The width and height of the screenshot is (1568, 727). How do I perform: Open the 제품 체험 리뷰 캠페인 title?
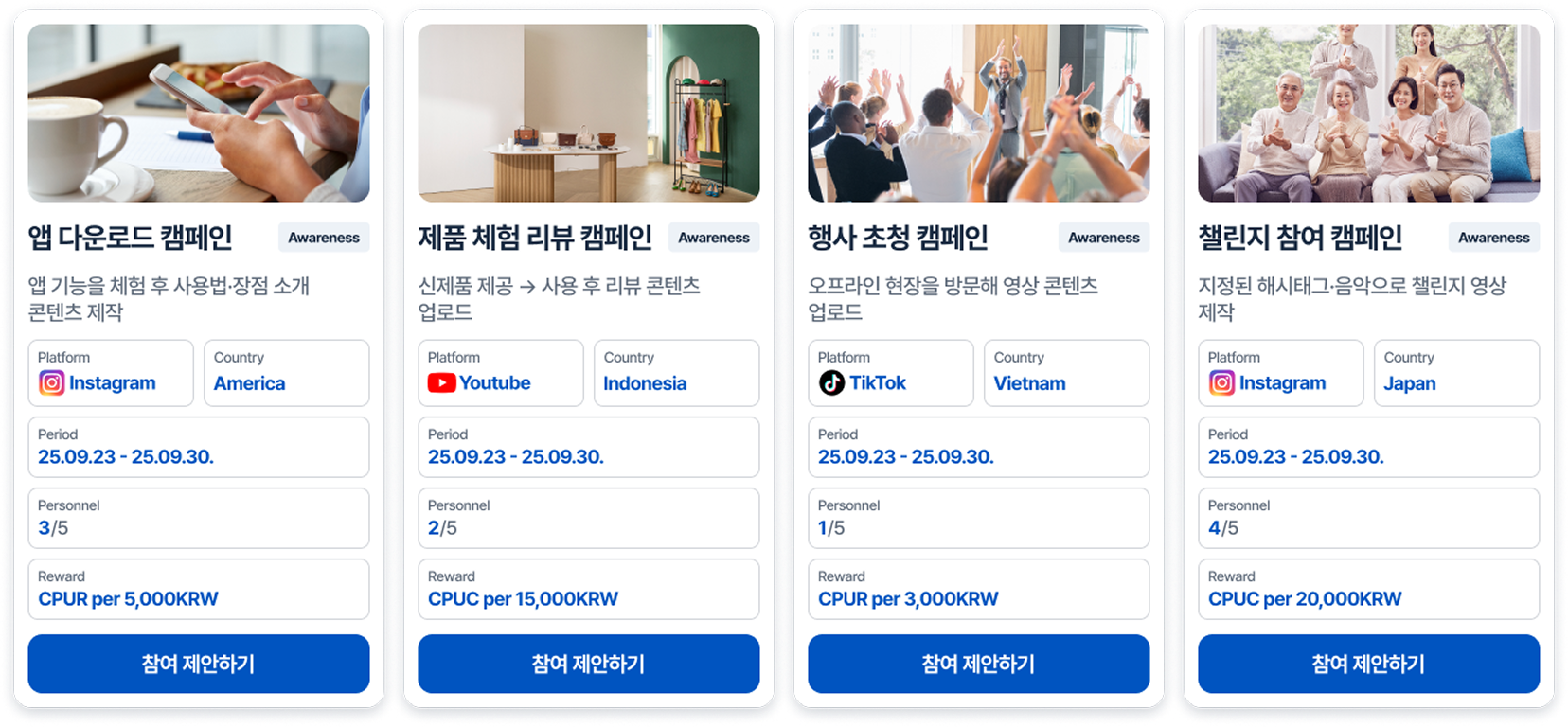[535, 238]
